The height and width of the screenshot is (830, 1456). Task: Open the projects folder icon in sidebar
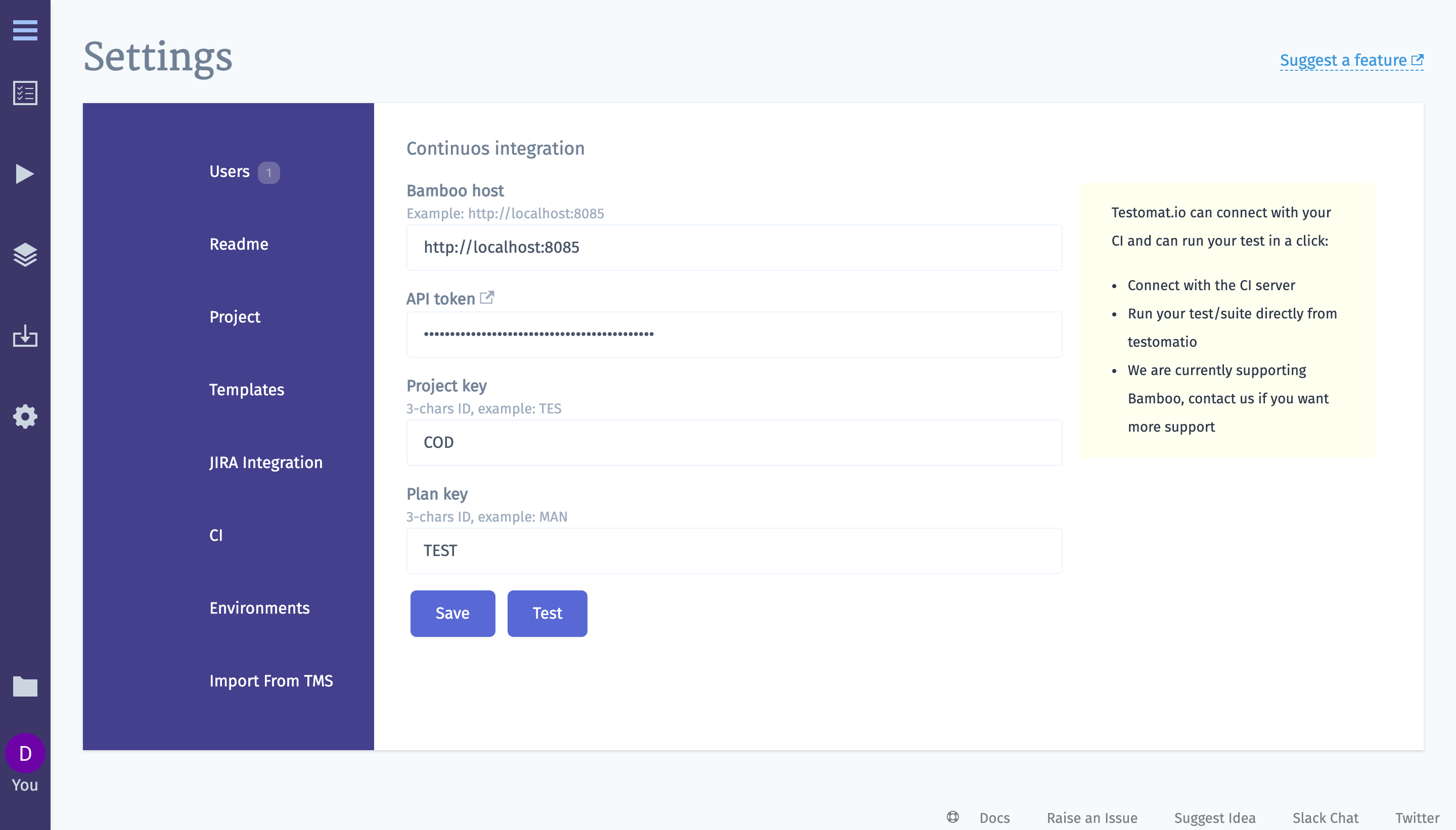[25, 686]
